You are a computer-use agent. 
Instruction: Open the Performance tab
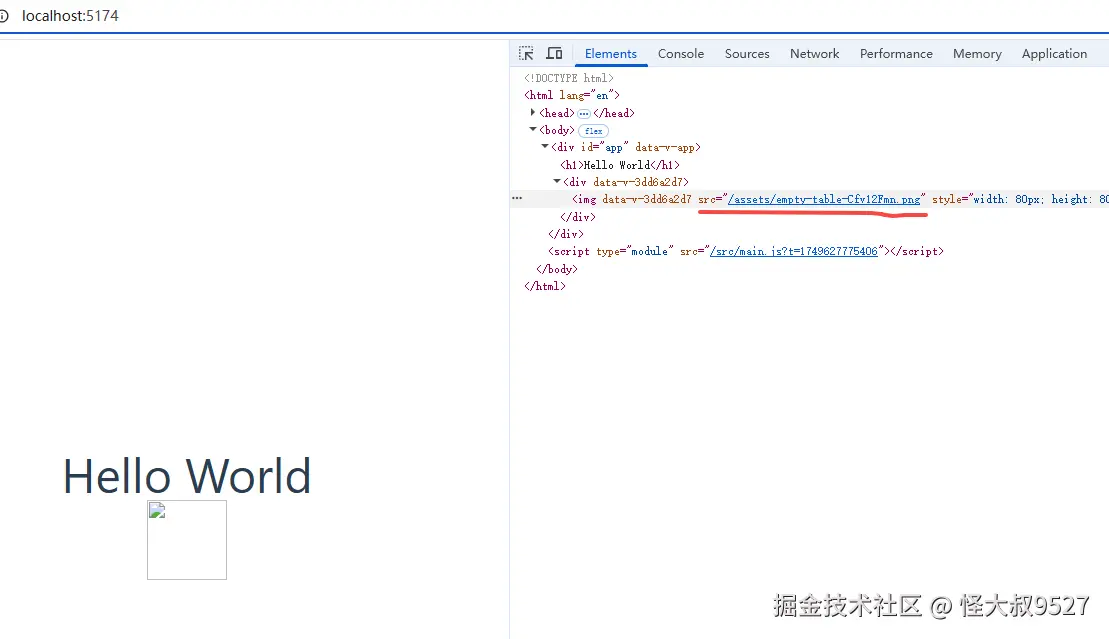pos(896,54)
